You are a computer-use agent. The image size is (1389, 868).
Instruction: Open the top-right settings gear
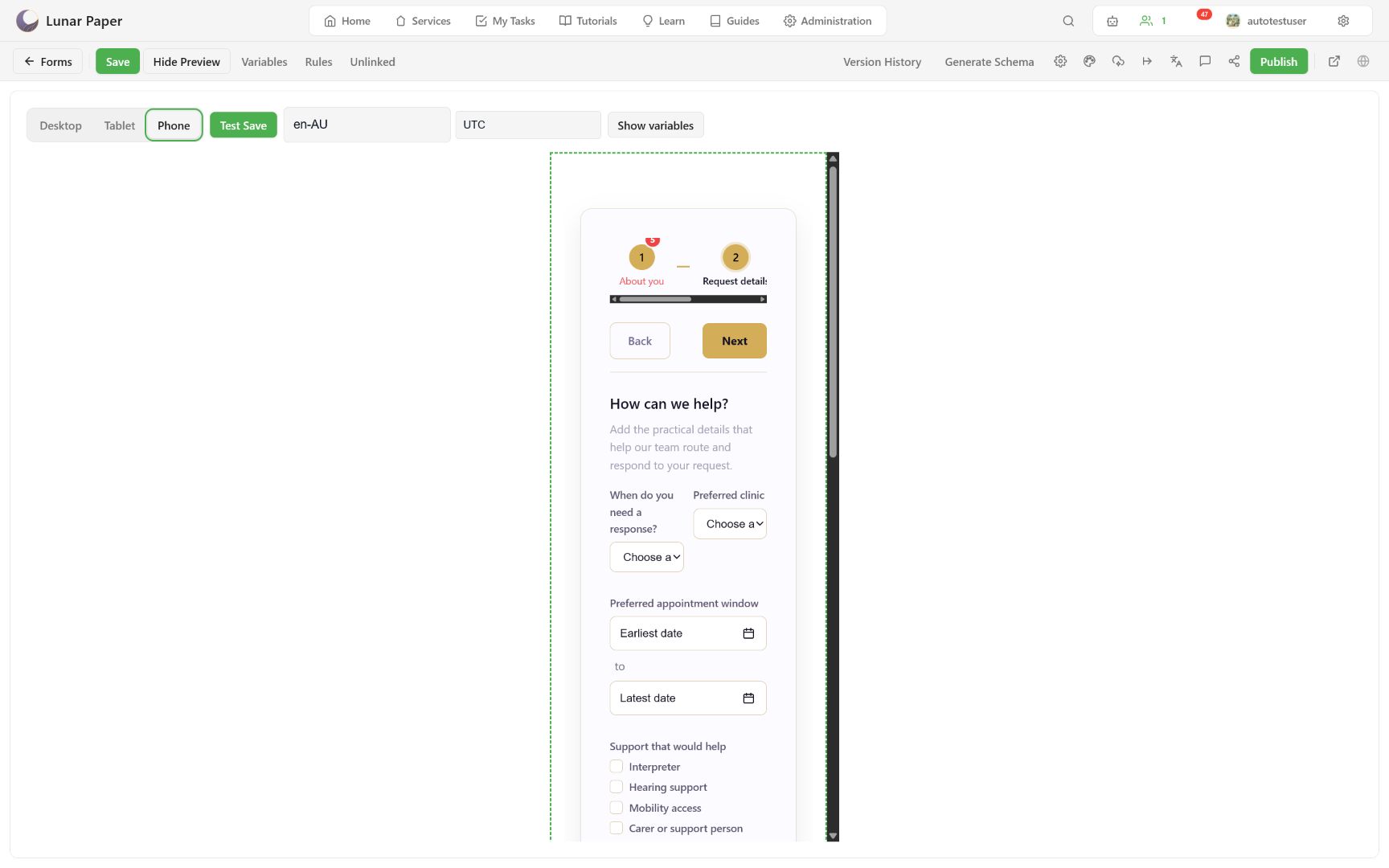click(1343, 21)
